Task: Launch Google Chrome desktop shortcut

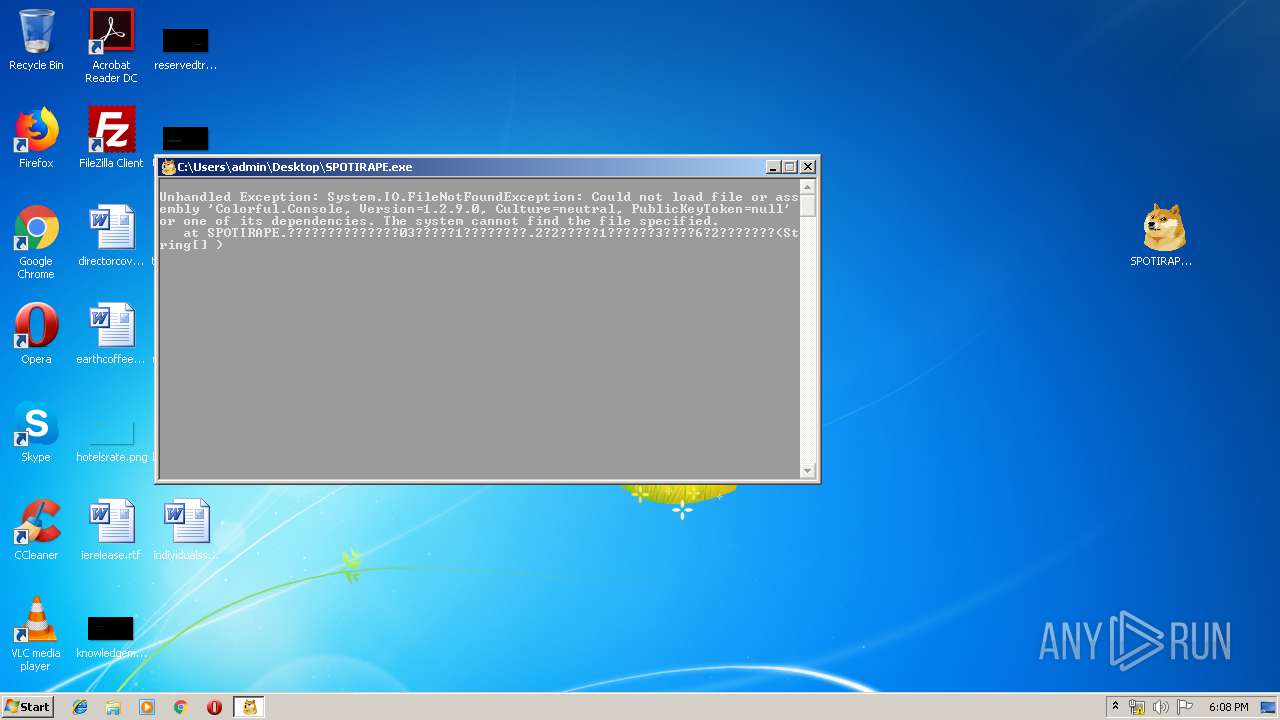Action: point(36,242)
